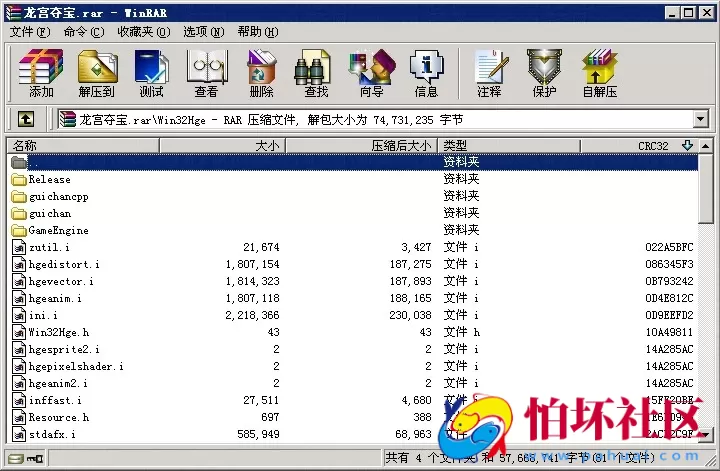
Task: Select the ini.i file row
Action: (x=353, y=315)
